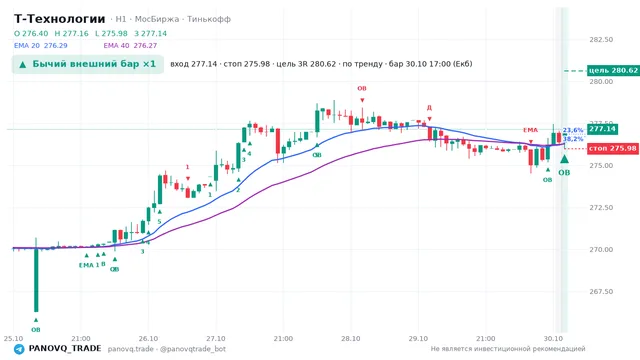Click the 'H1 · МосБиржа · Тинькофф' subtitle

(x=173, y=19)
